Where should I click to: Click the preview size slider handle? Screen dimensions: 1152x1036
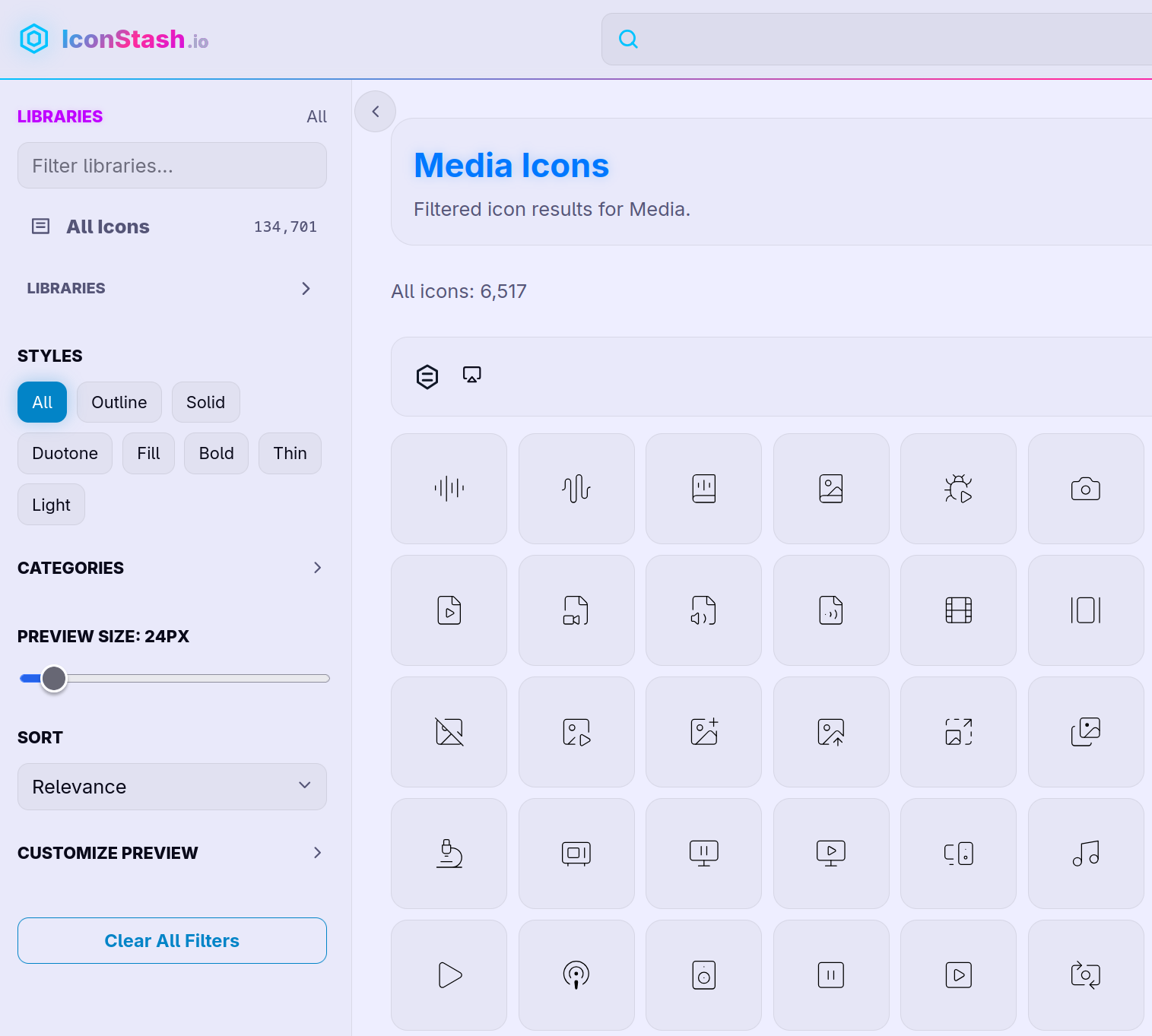click(x=54, y=679)
